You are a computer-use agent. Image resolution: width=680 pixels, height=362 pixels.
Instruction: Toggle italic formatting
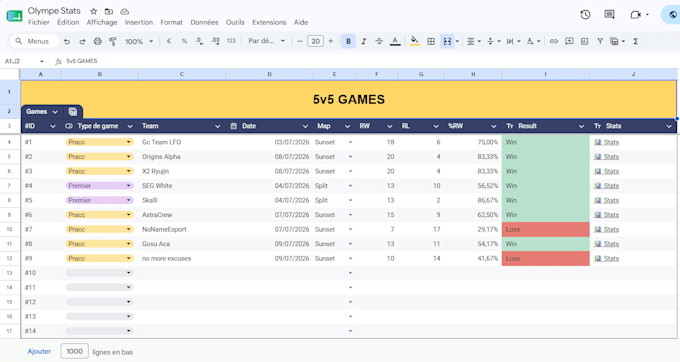(364, 41)
